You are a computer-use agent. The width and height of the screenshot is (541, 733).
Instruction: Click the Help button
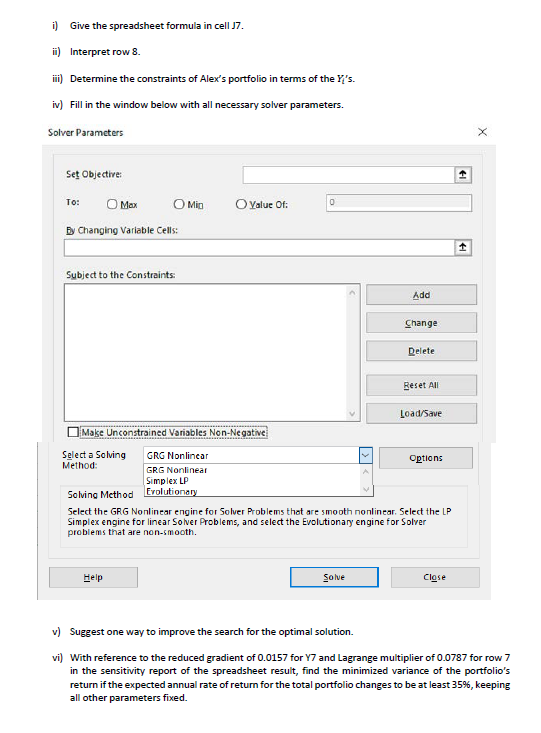coord(93,577)
